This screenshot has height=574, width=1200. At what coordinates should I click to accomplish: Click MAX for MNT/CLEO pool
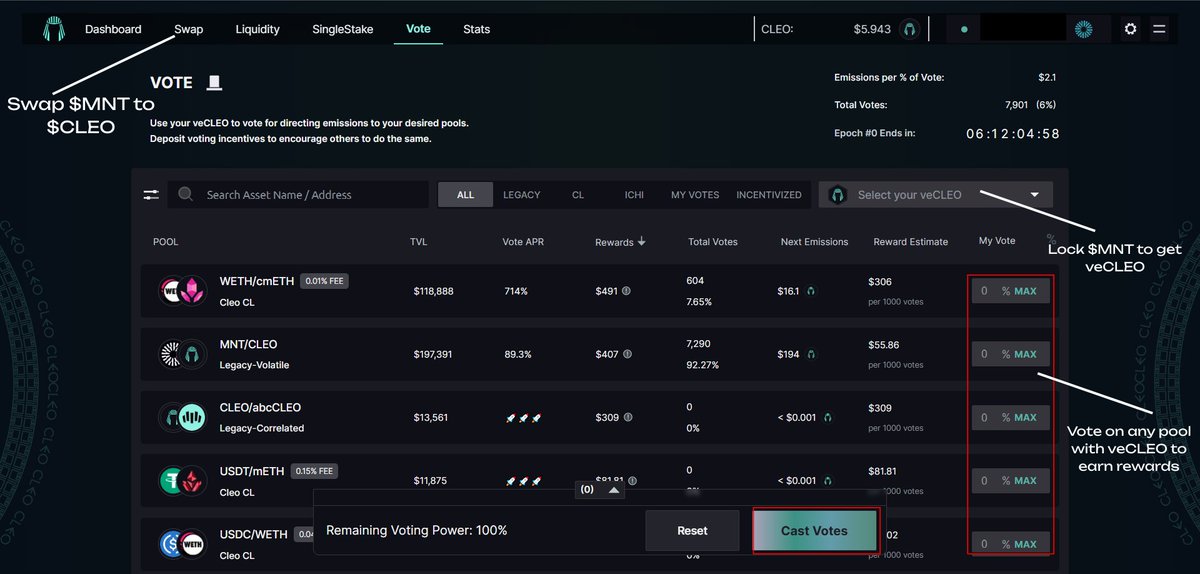pos(1025,354)
